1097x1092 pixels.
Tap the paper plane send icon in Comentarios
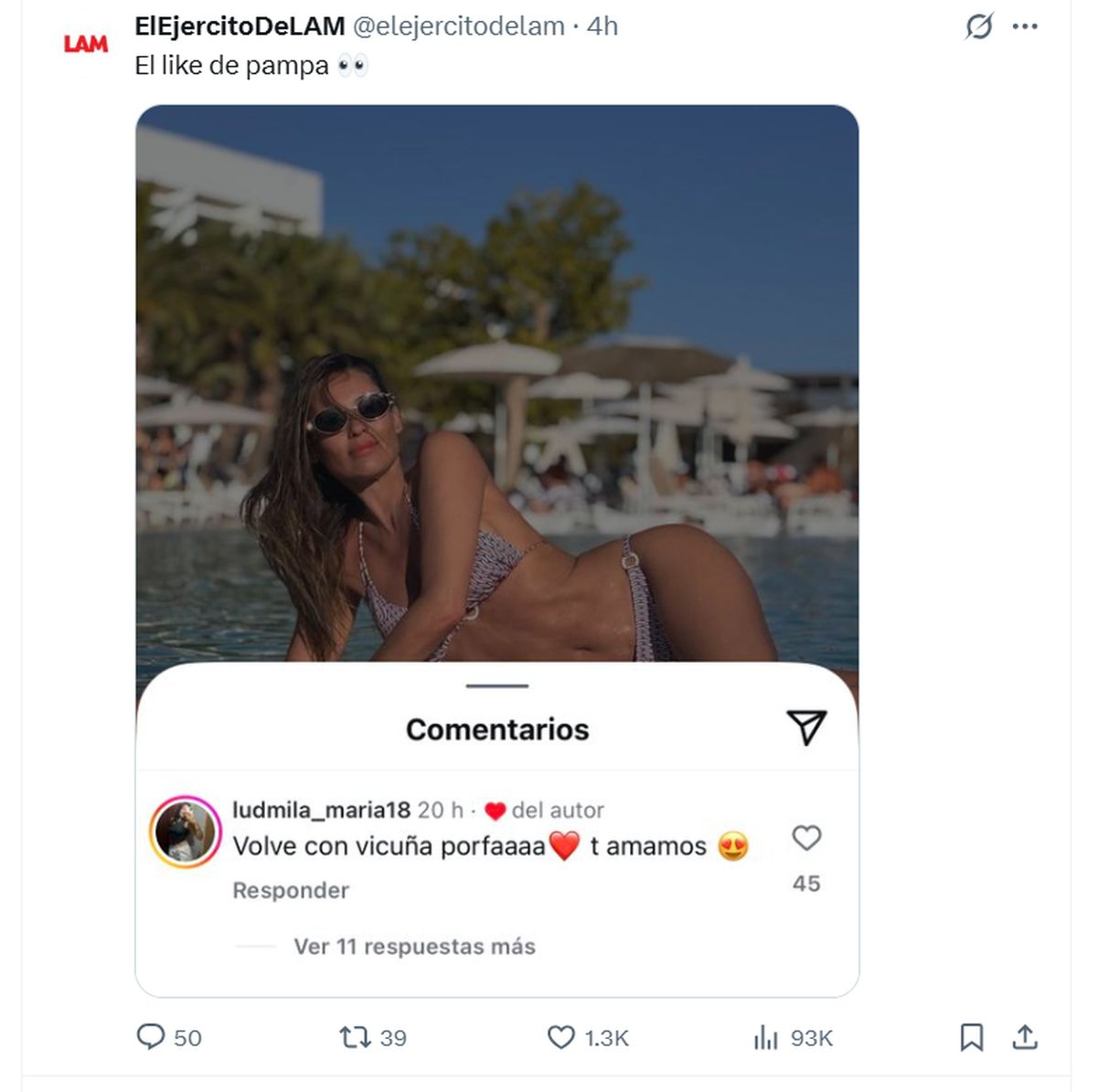[806, 727]
